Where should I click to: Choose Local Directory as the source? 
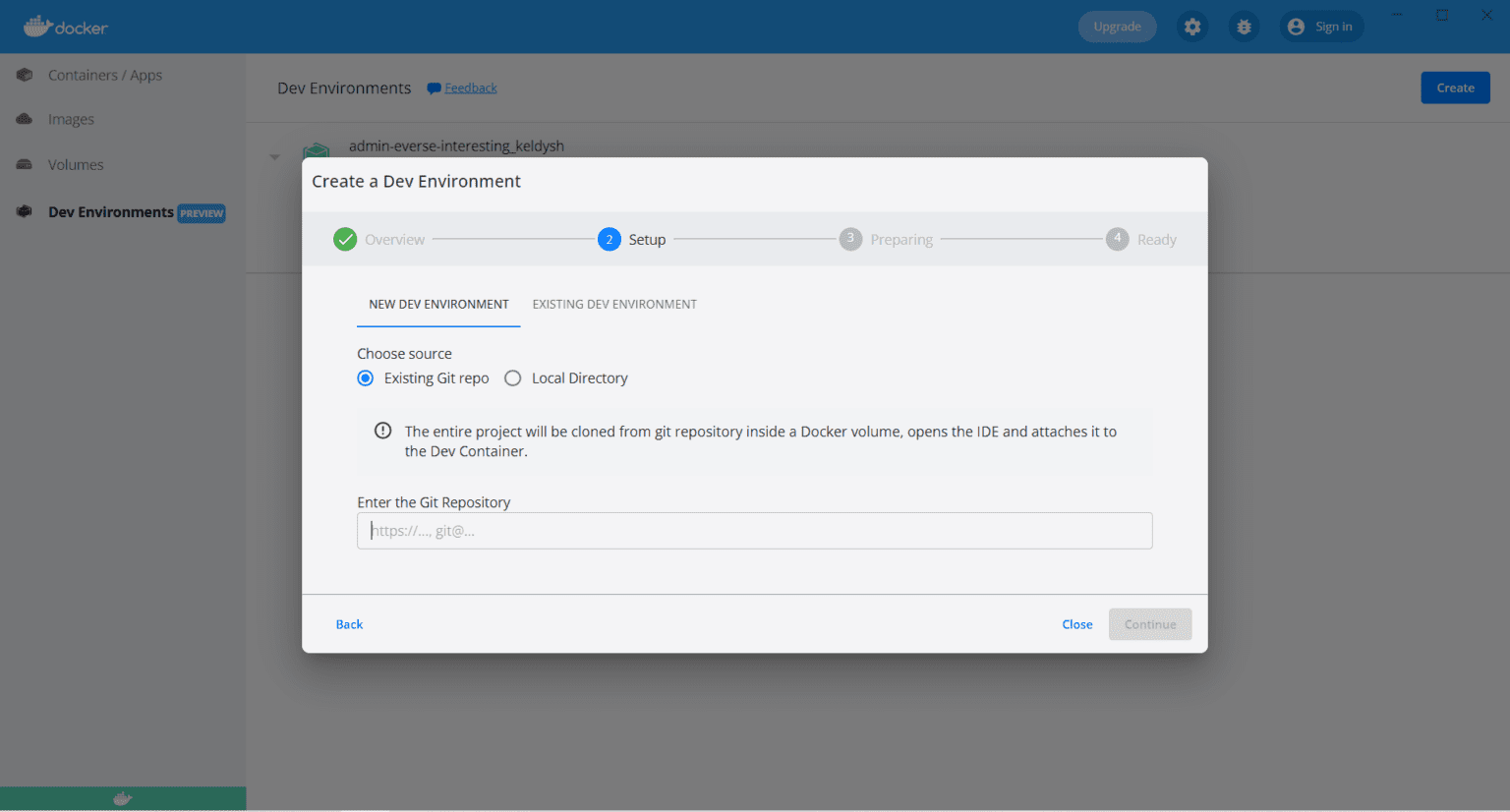pos(512,377)
